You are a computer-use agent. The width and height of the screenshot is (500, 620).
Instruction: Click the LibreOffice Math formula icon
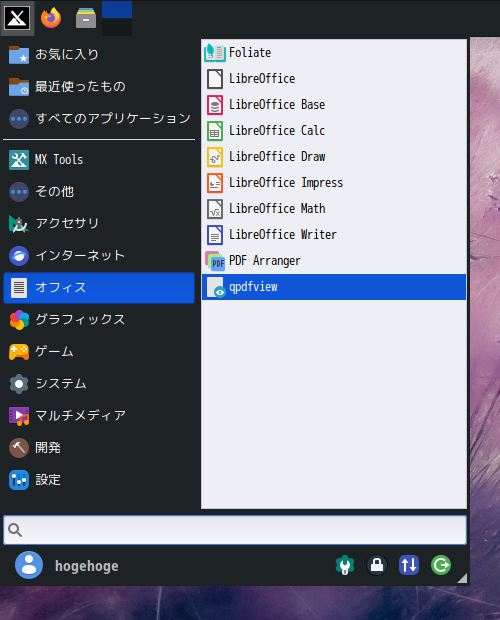215,209
